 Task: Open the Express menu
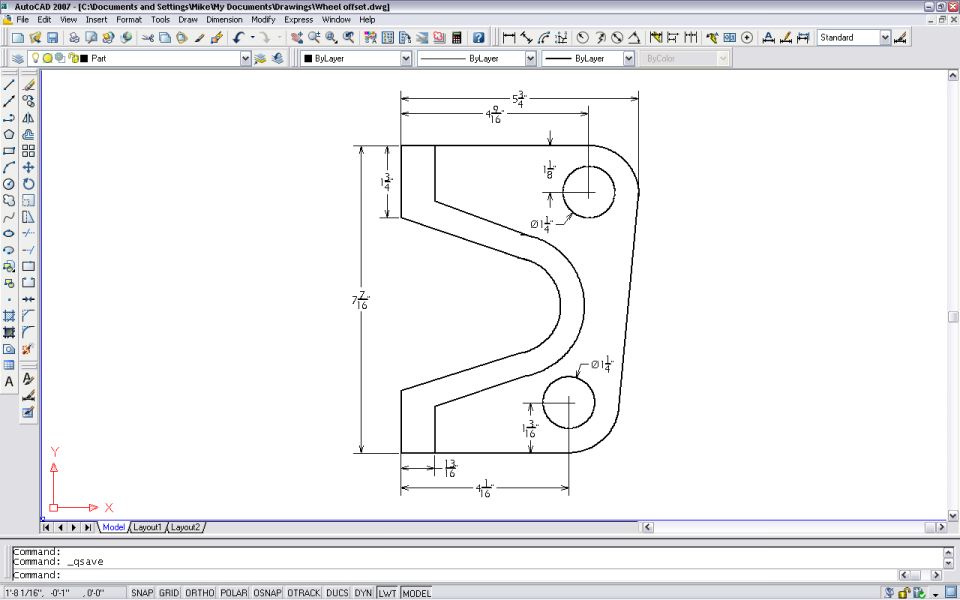[299, 20]
